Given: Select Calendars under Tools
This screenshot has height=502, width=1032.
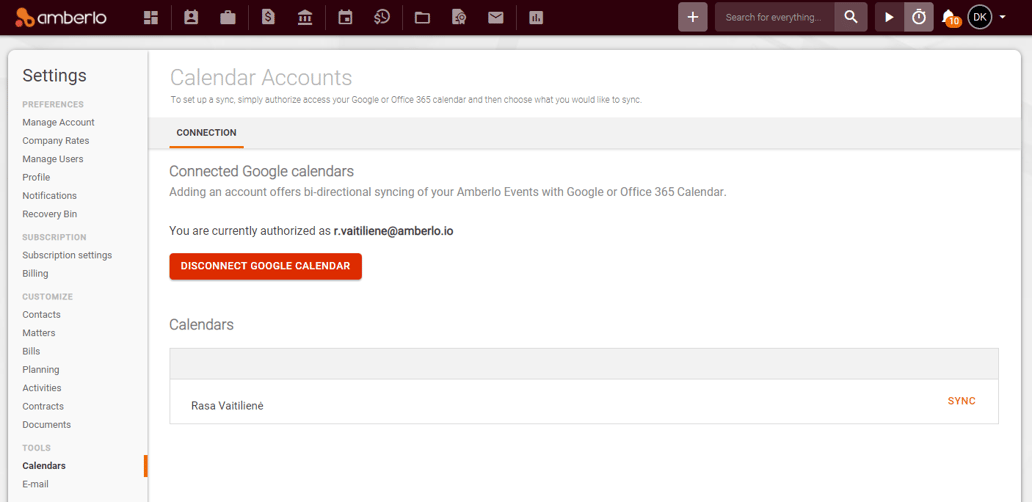Looking at the screenshot, I should (x=44, y=466).
